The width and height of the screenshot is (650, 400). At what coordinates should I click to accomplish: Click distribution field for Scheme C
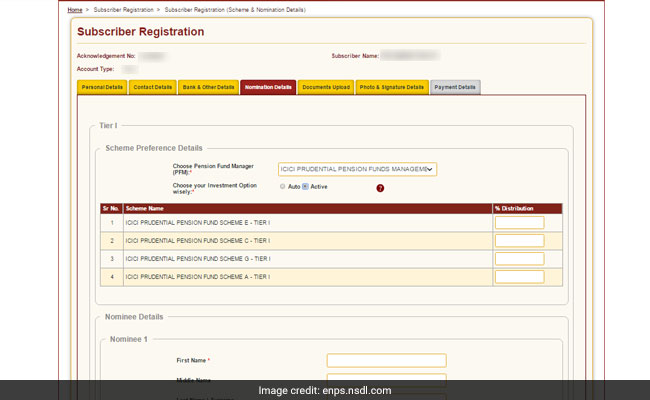519,241
